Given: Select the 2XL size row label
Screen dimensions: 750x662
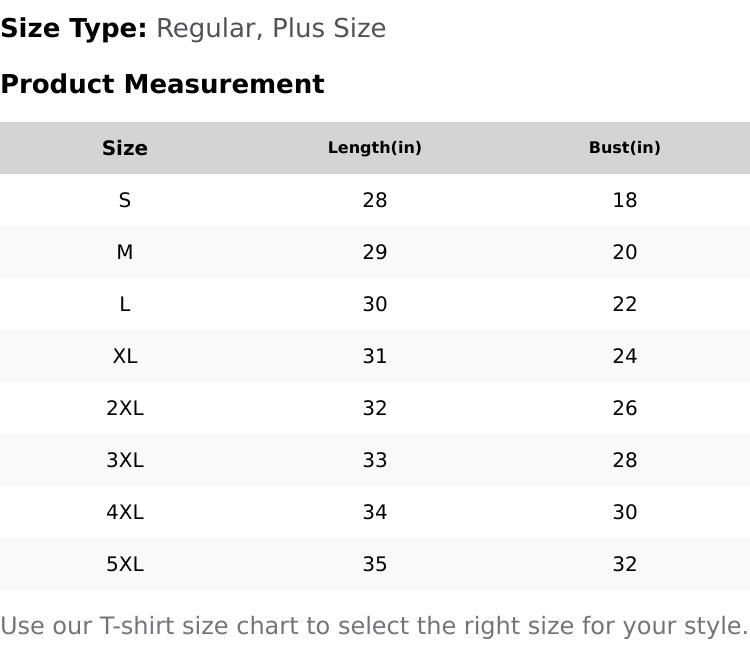Looking at the screenshot, I should click(x=125, y=408).
